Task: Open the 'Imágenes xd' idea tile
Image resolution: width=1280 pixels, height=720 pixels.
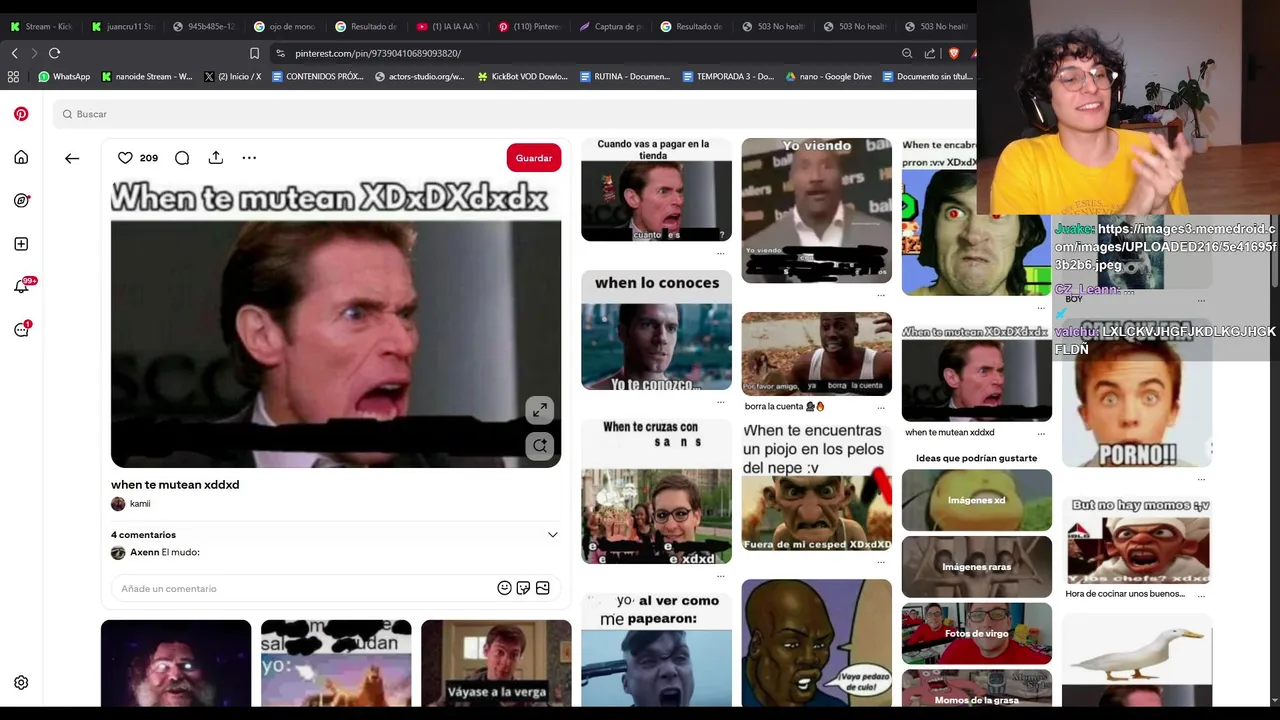Action: click(x=976, y=500)
